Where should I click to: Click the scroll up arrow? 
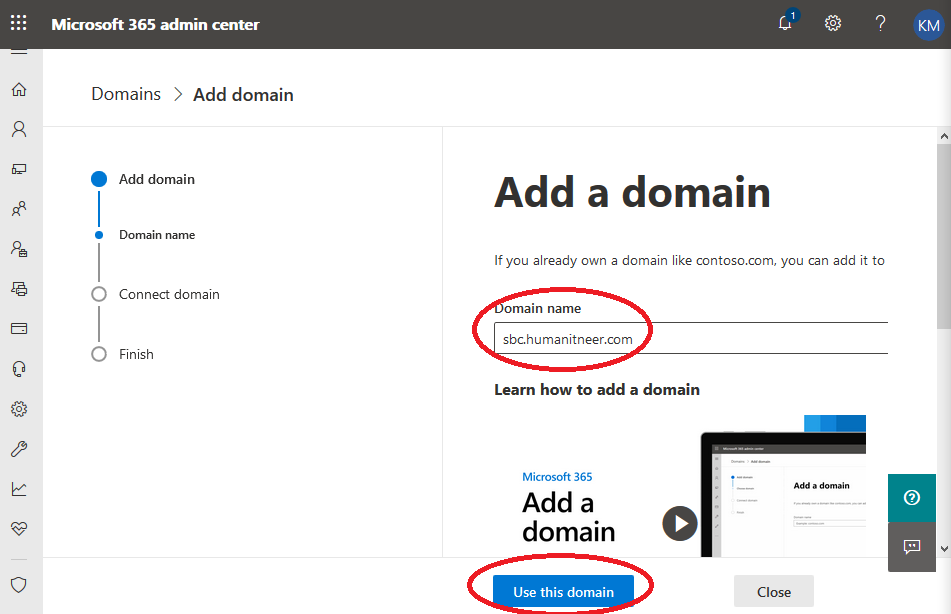pos(944,136)
